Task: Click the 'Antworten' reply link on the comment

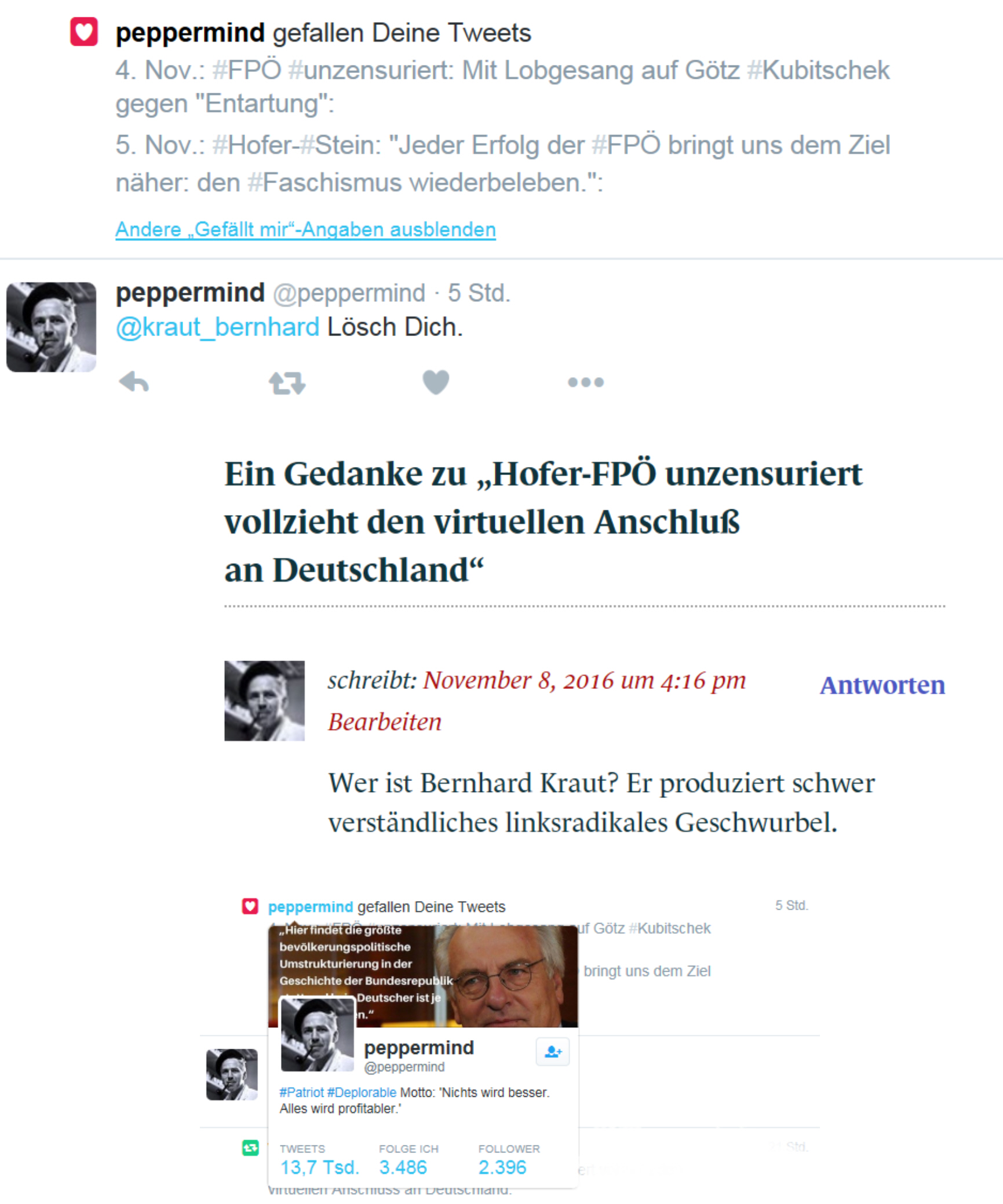Action: point(882,685)
